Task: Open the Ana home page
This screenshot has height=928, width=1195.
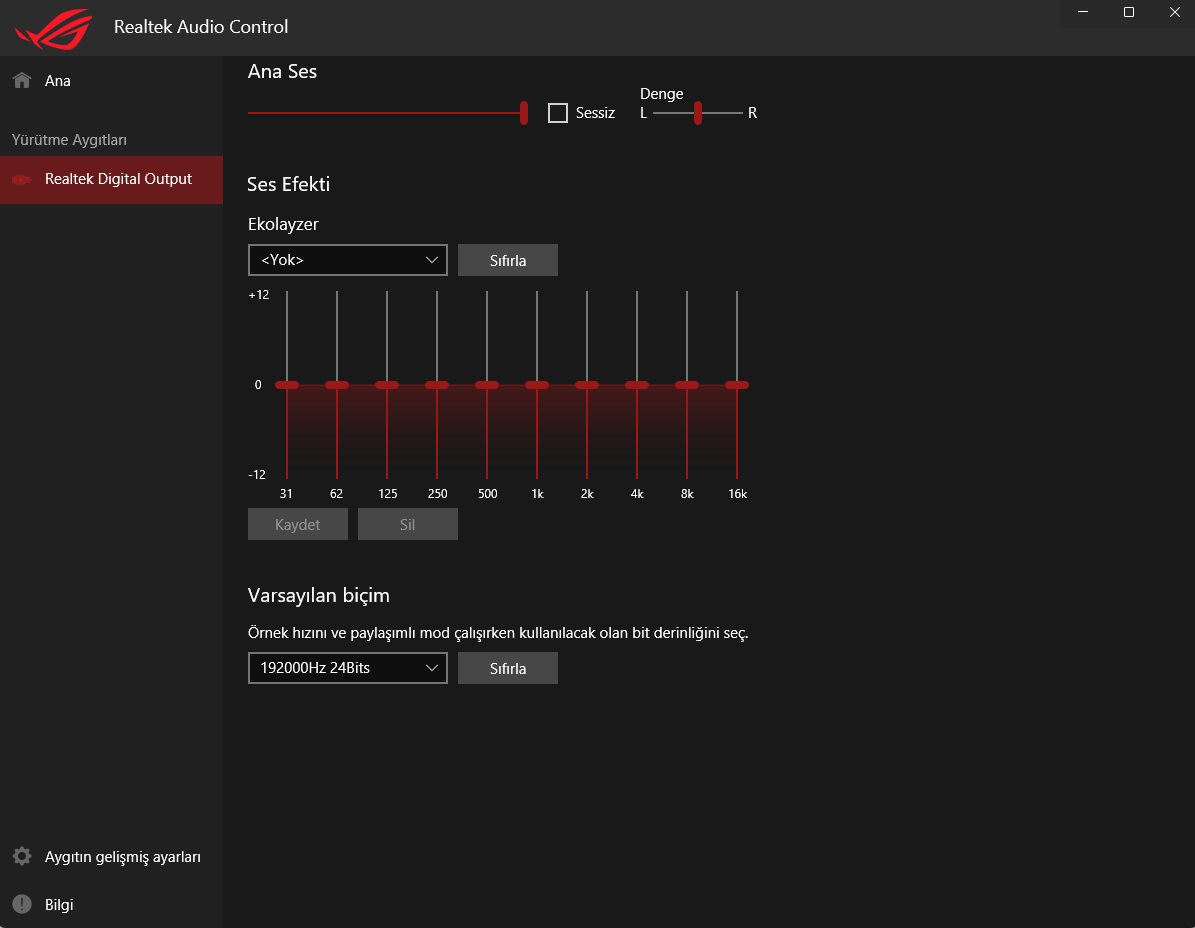Action: 111,81
